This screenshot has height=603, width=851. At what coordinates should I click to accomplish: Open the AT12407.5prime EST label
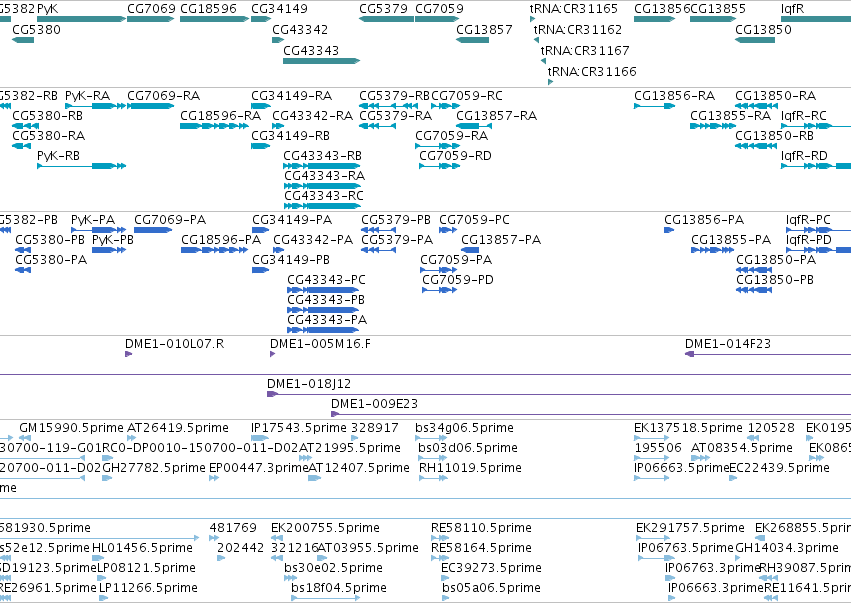tap(359, 468)
